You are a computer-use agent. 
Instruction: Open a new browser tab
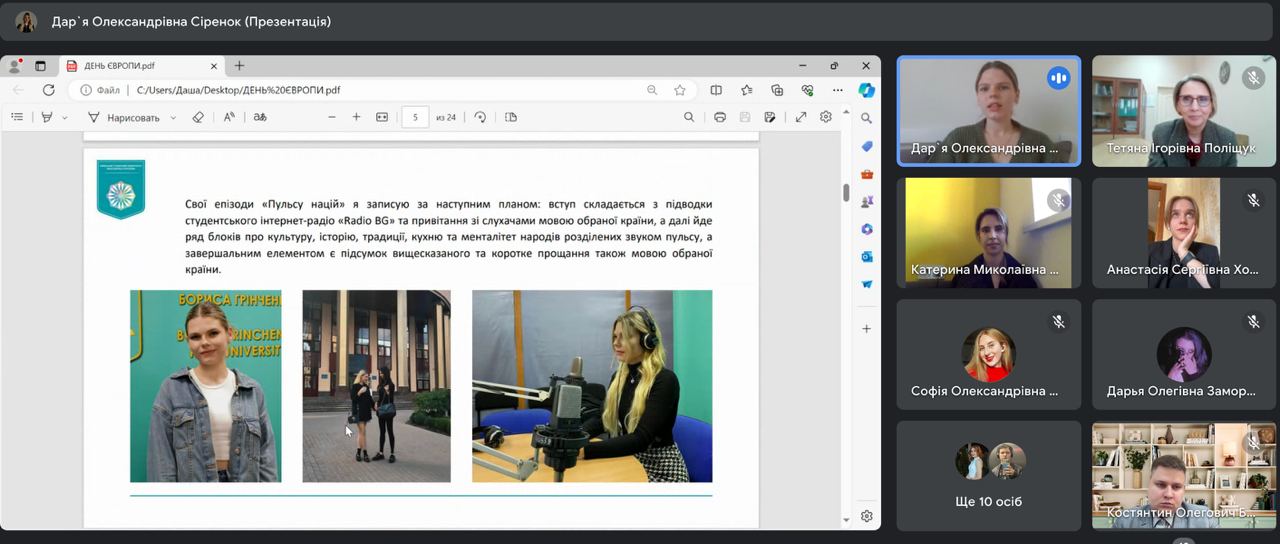tap(239, 66)
